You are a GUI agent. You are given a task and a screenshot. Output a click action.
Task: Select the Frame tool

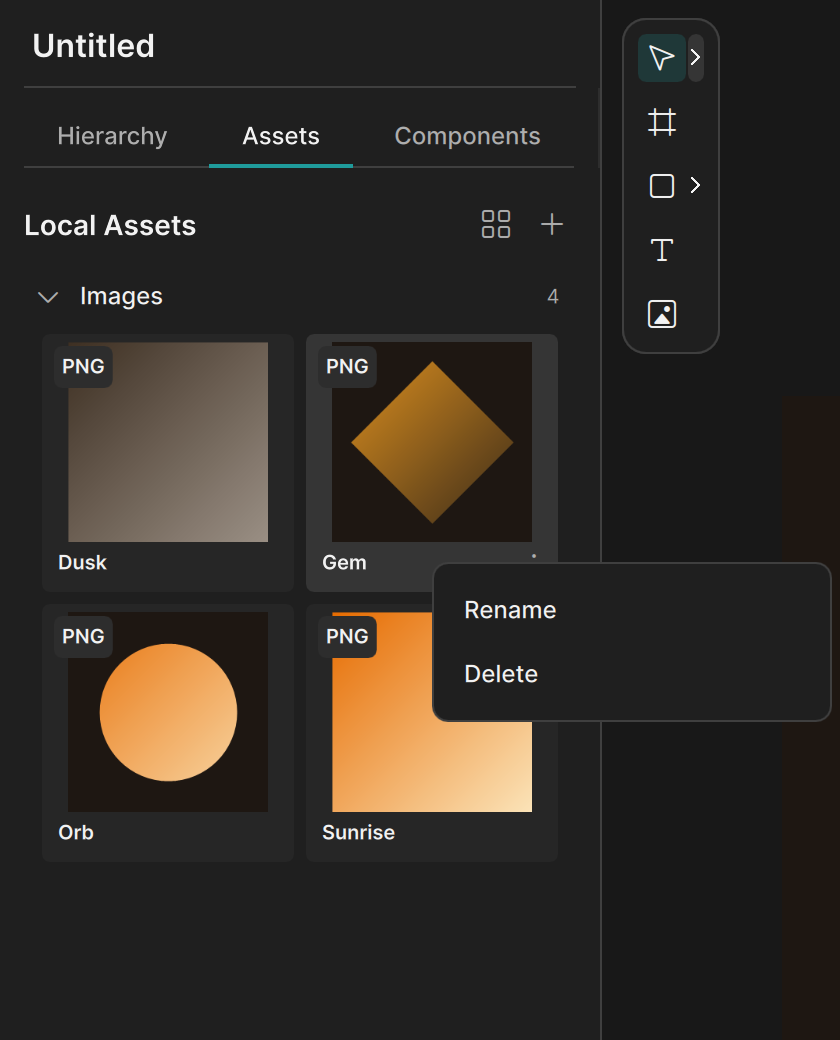(662, 122)
